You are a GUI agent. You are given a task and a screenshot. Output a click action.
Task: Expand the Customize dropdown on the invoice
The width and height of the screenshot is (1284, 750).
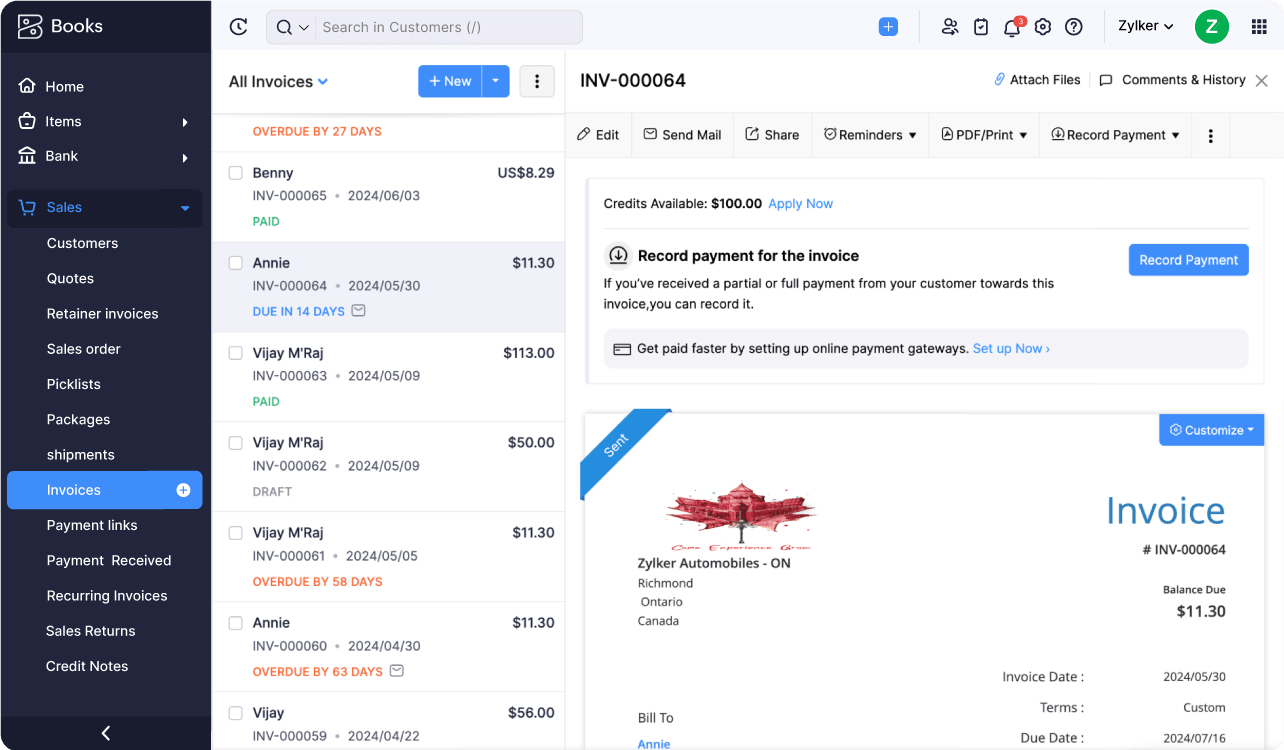(x=1212, y=430)
